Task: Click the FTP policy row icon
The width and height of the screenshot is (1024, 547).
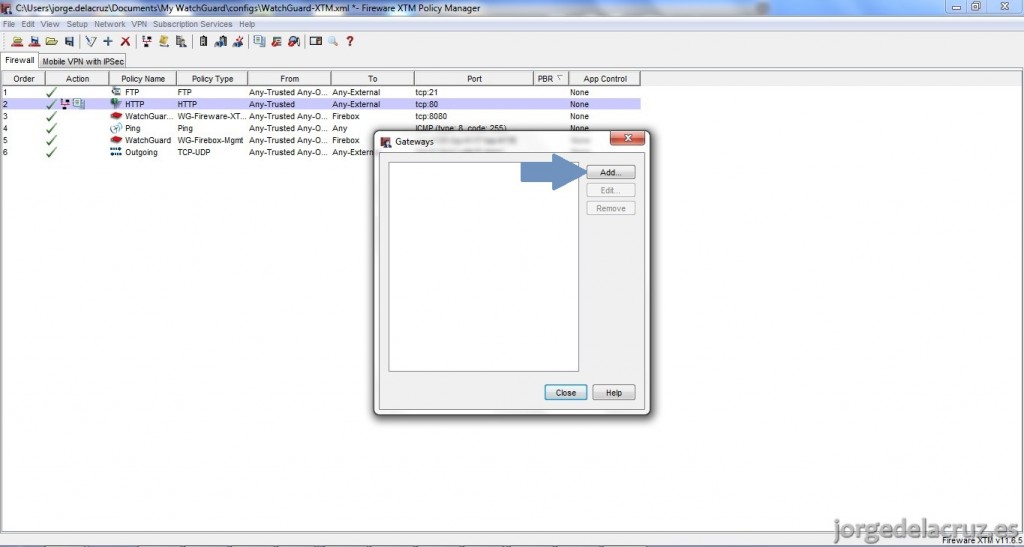Action: pos(116,92)
